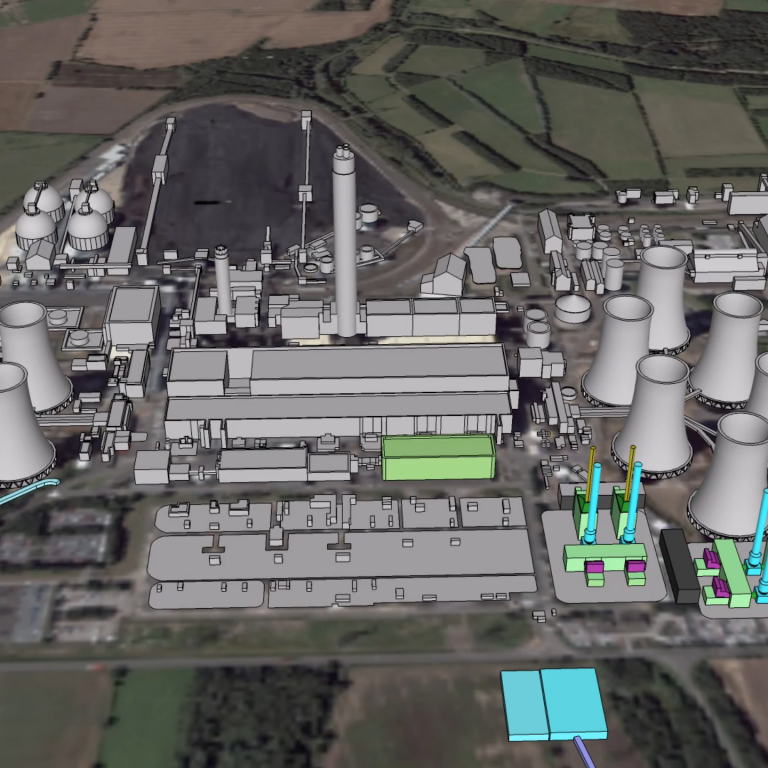Click the cyan rectangular block at bottom

coord(553,704)
